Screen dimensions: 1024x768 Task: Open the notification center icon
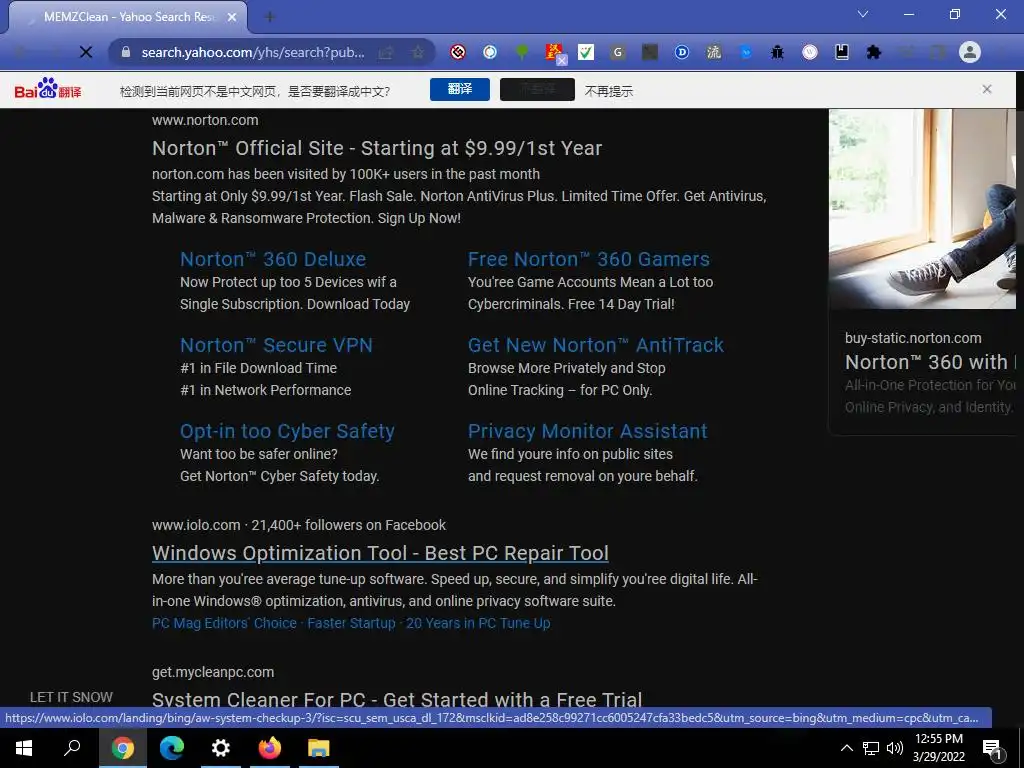tap(993, 750)
